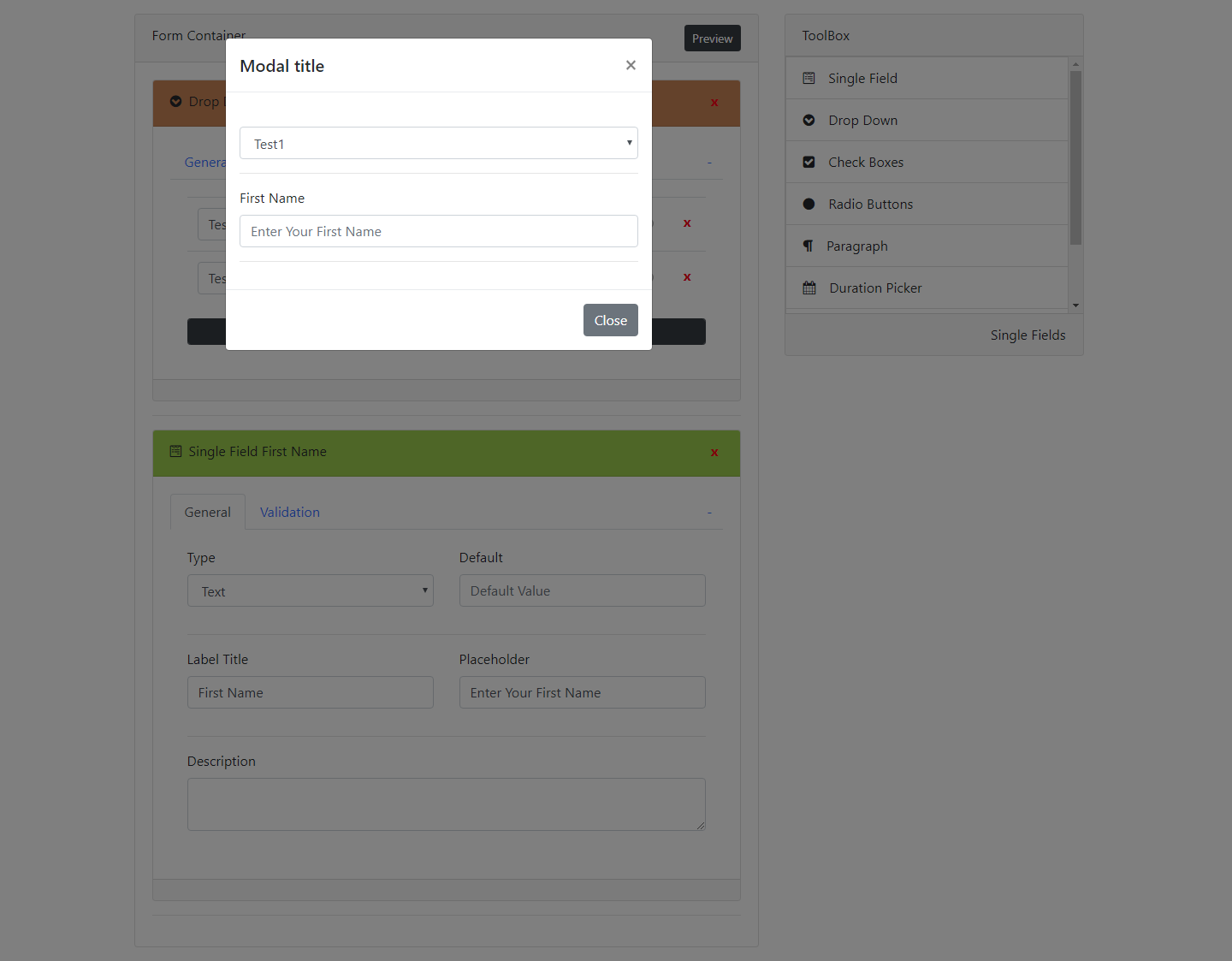Click the Description label
The image size is (1232, 961).
[x=222, y=761]
